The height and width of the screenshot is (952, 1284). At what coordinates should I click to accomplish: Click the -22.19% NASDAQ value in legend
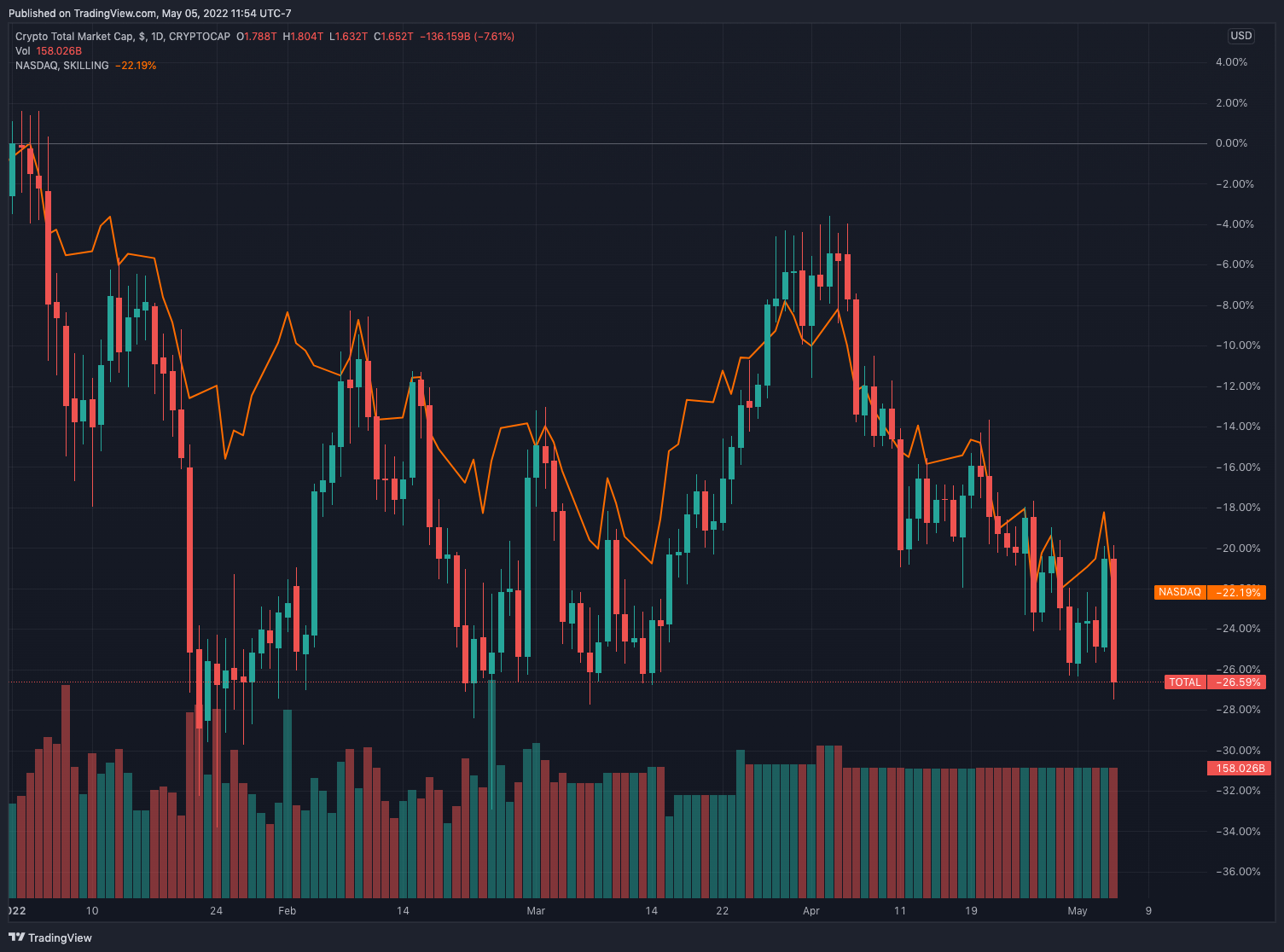[135, 66]
